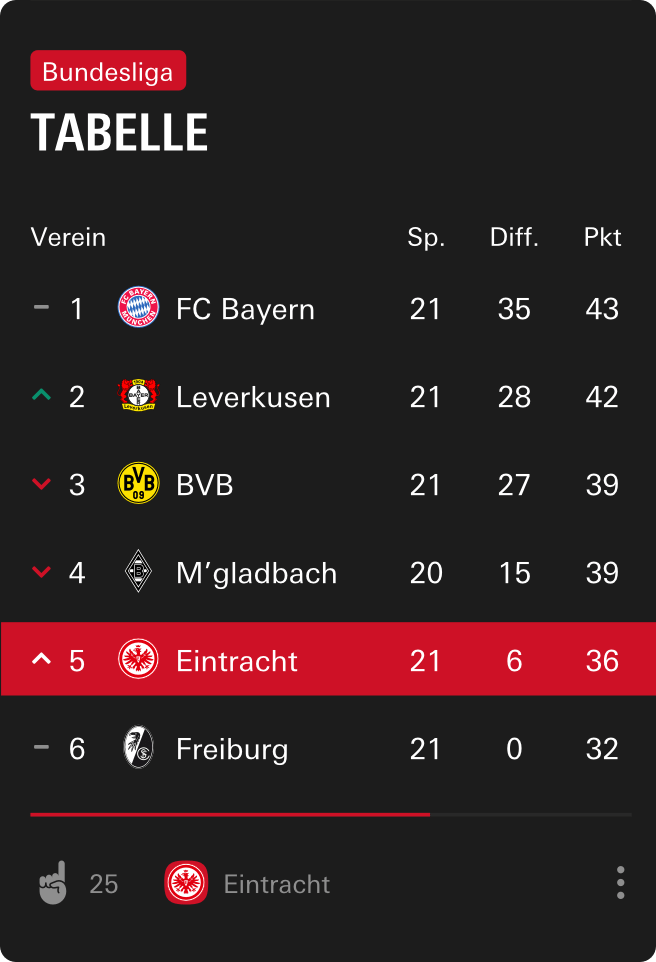656x962 pixels.
Task: Click the red down arrow beside M'gladbach
Action: pyautogui.click(x=41, y=573)
